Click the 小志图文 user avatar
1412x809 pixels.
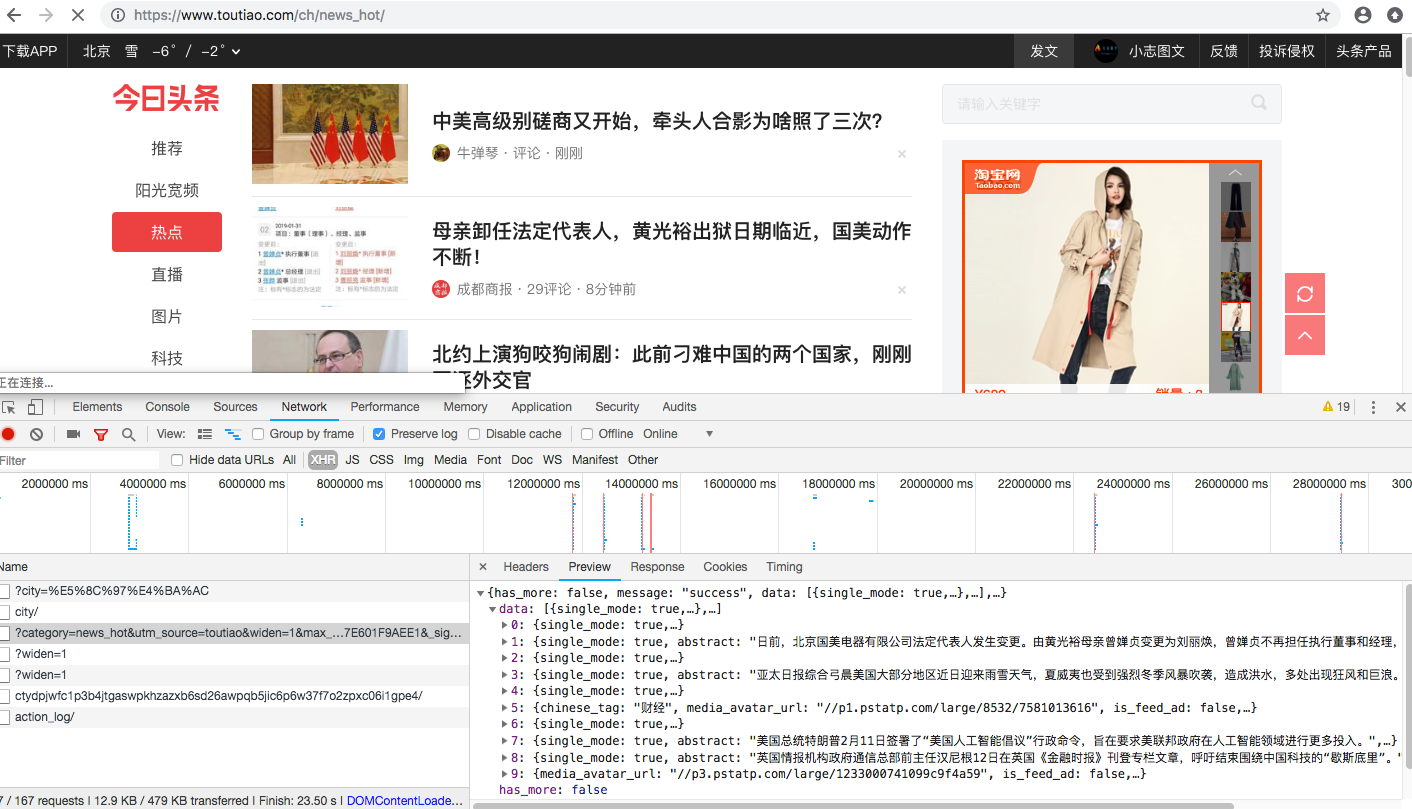[1105, 51]
